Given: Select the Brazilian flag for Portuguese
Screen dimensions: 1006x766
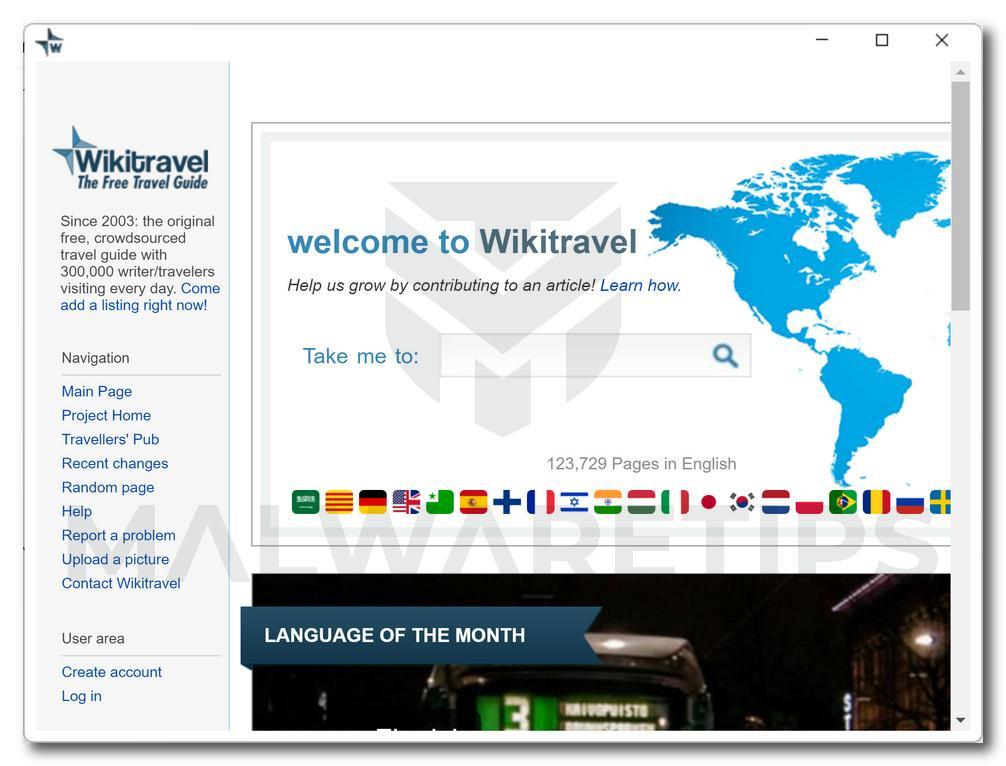Looking at the screenshot, I should 842,502.
